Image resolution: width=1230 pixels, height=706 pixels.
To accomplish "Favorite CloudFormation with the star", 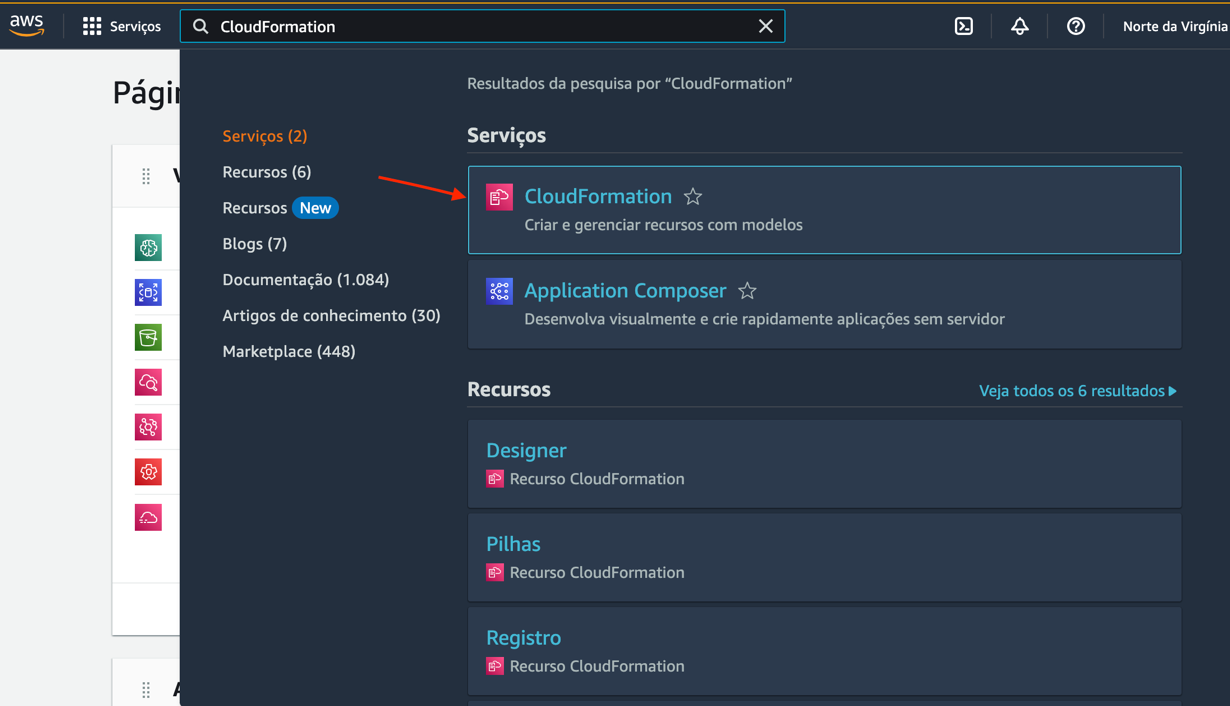I will (x=693, y=197).
